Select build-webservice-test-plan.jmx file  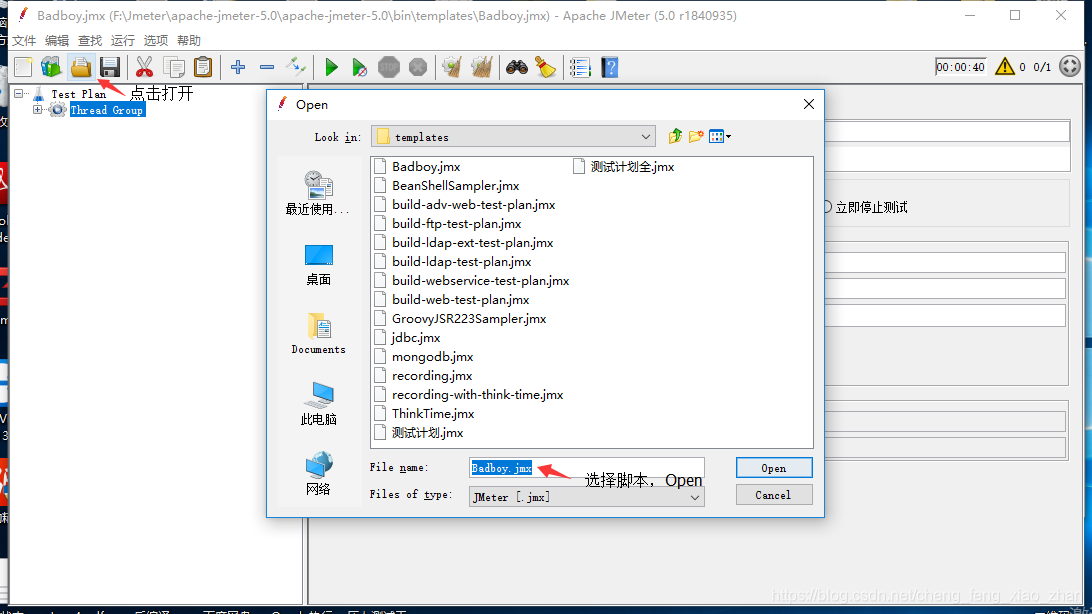471,281
